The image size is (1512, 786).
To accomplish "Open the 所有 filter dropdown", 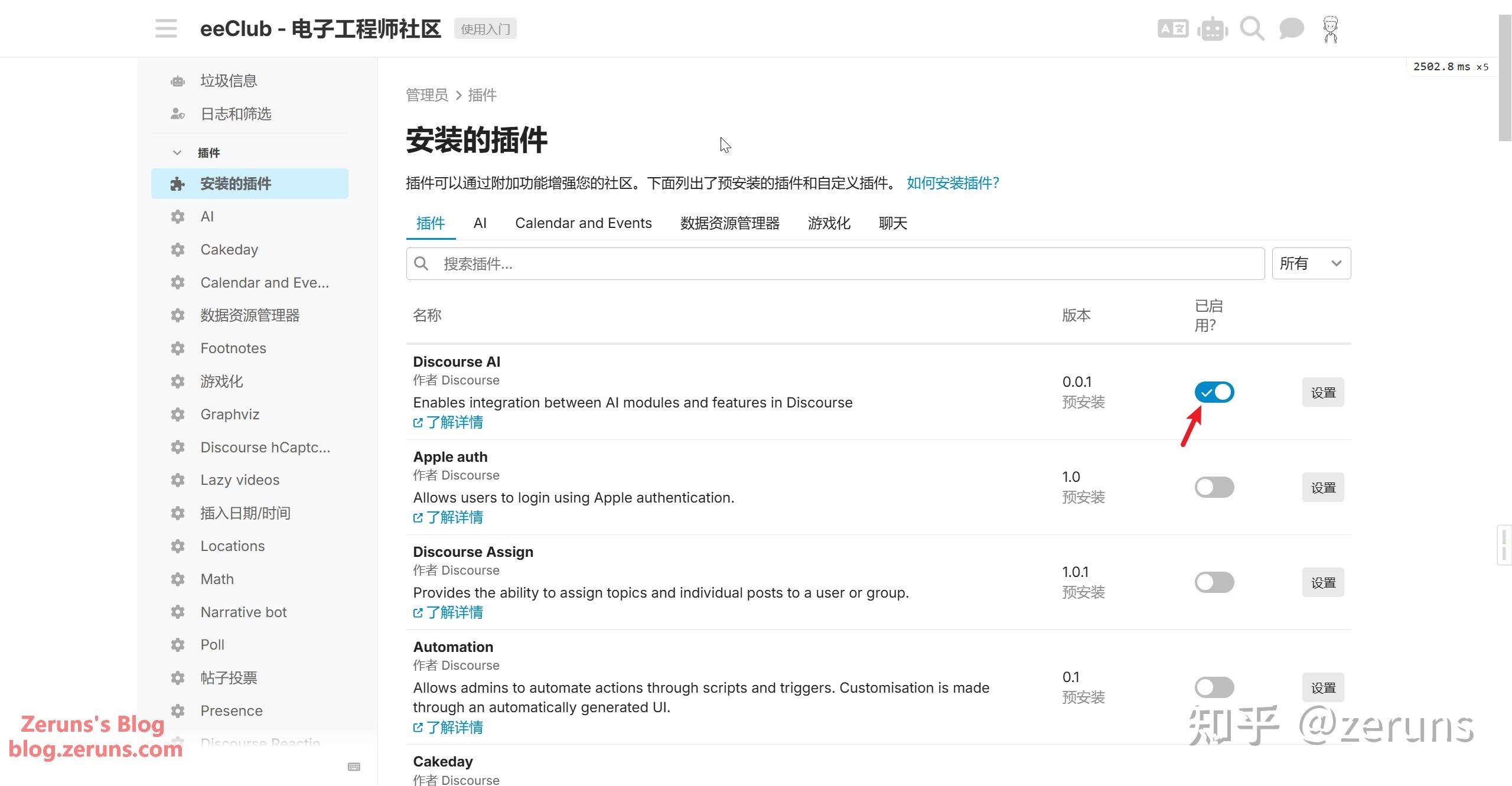I will point(1311,263).
